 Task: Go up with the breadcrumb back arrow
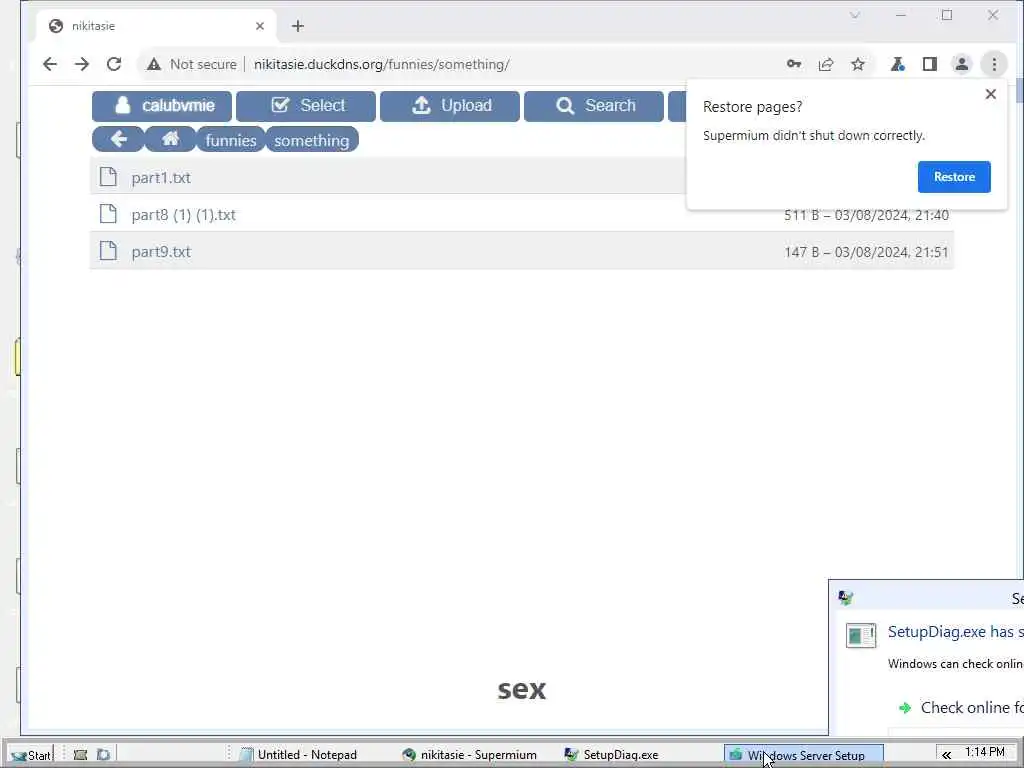[118, 139]
